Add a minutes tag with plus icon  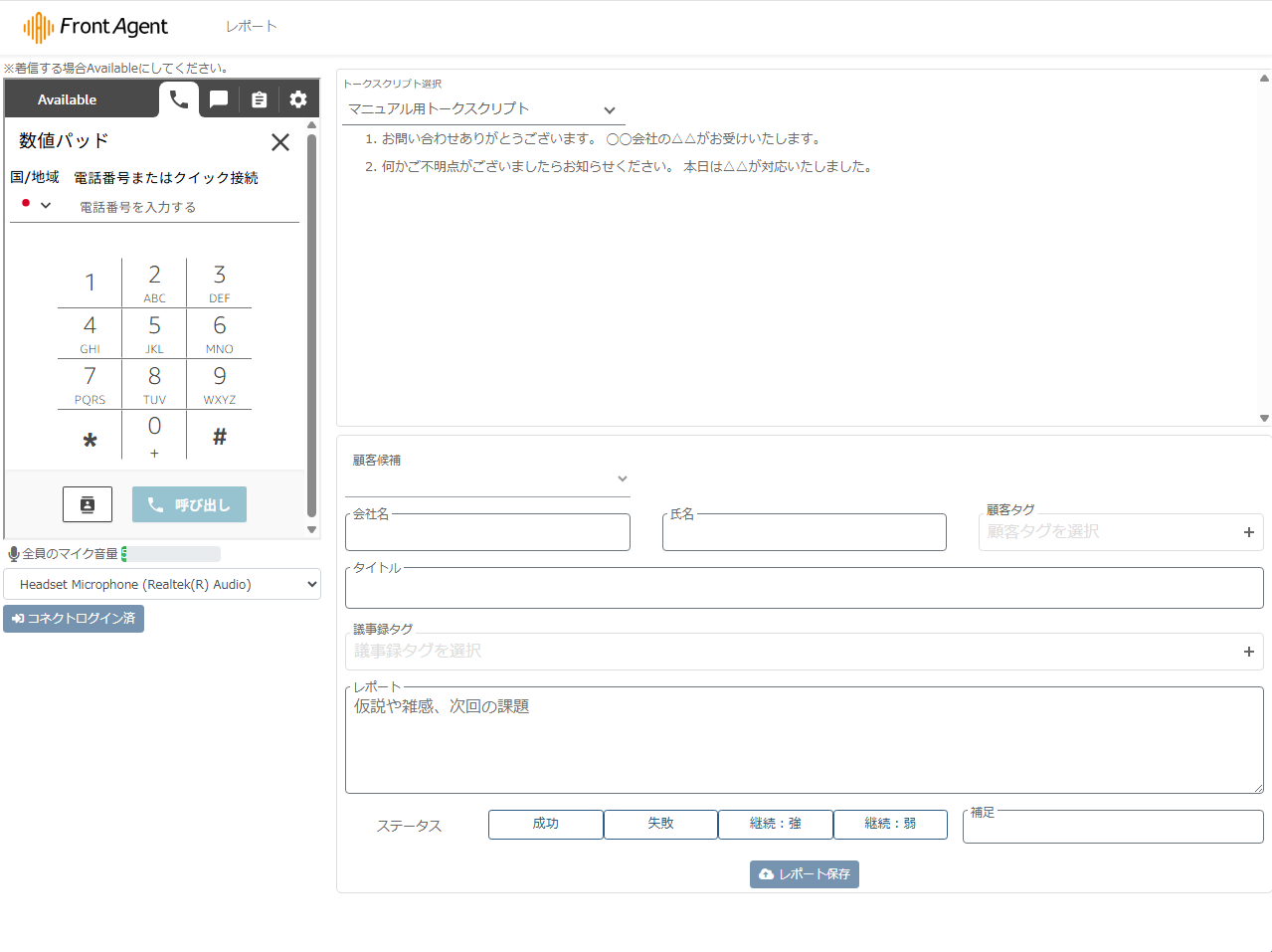coord(1248,652)
